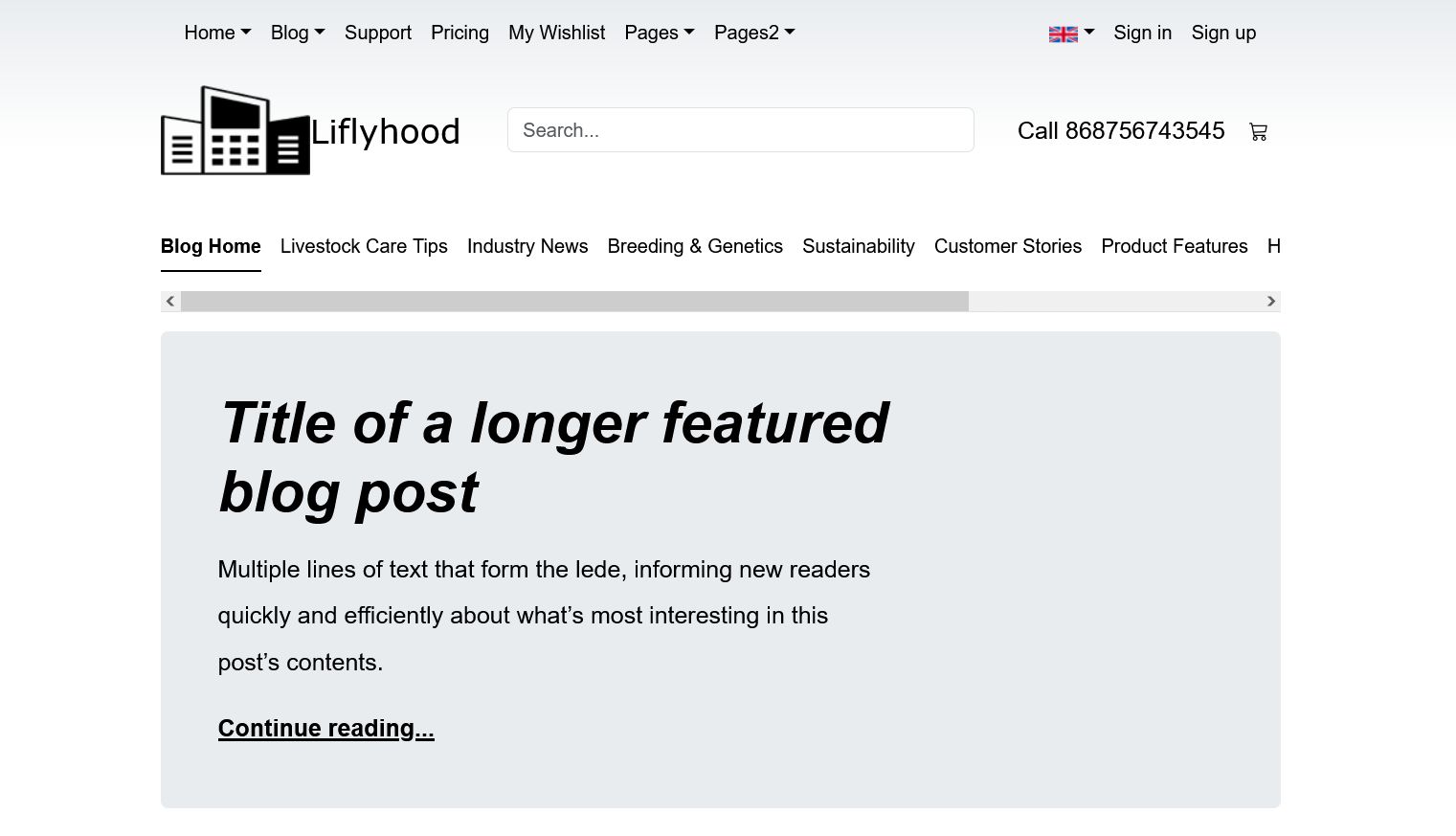Viewport: 1456px width, 836px height.
Task: Go to the Support page
Action: [378, 33]
